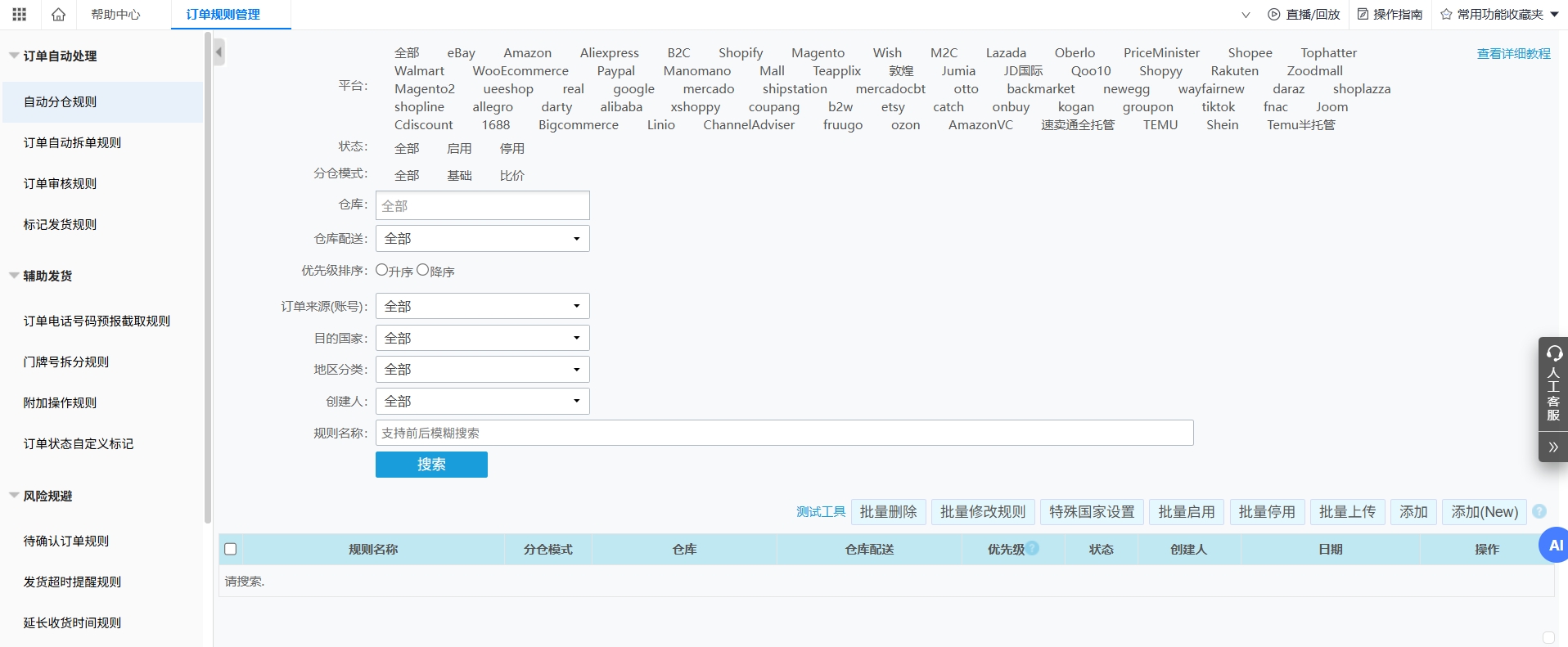Viewport: 1568px width, 647px height.
Task: Click the 批量启用 button
Action: [x=1187, y=512]
